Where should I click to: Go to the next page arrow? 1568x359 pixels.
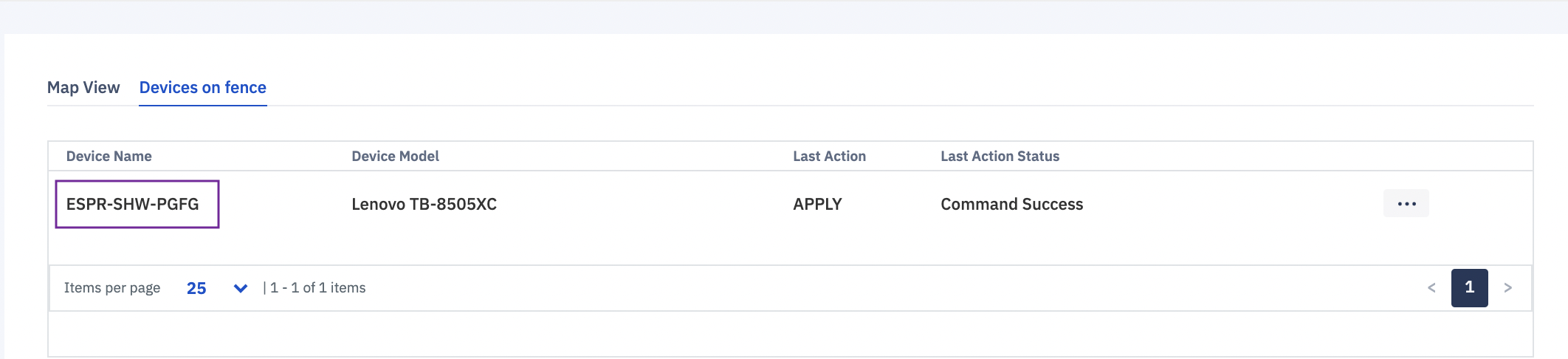1508,288
